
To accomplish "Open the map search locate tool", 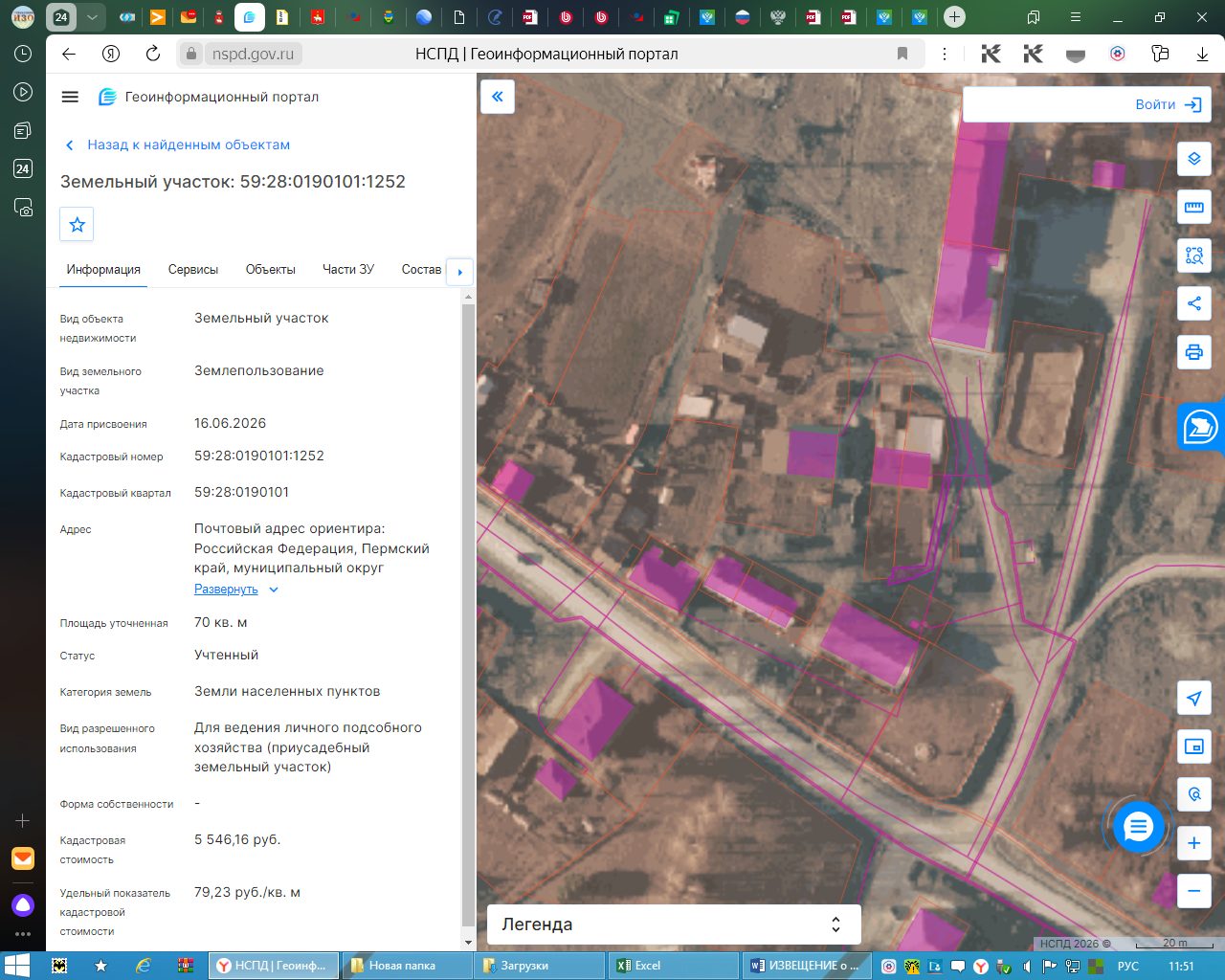I will coord(1194,794).
